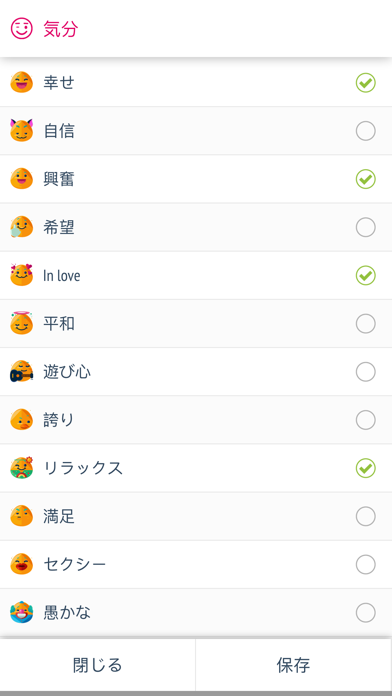Click the pink smiley 気分 header icon
This screenshot has height=696, width=392.
tap(22, 29)
